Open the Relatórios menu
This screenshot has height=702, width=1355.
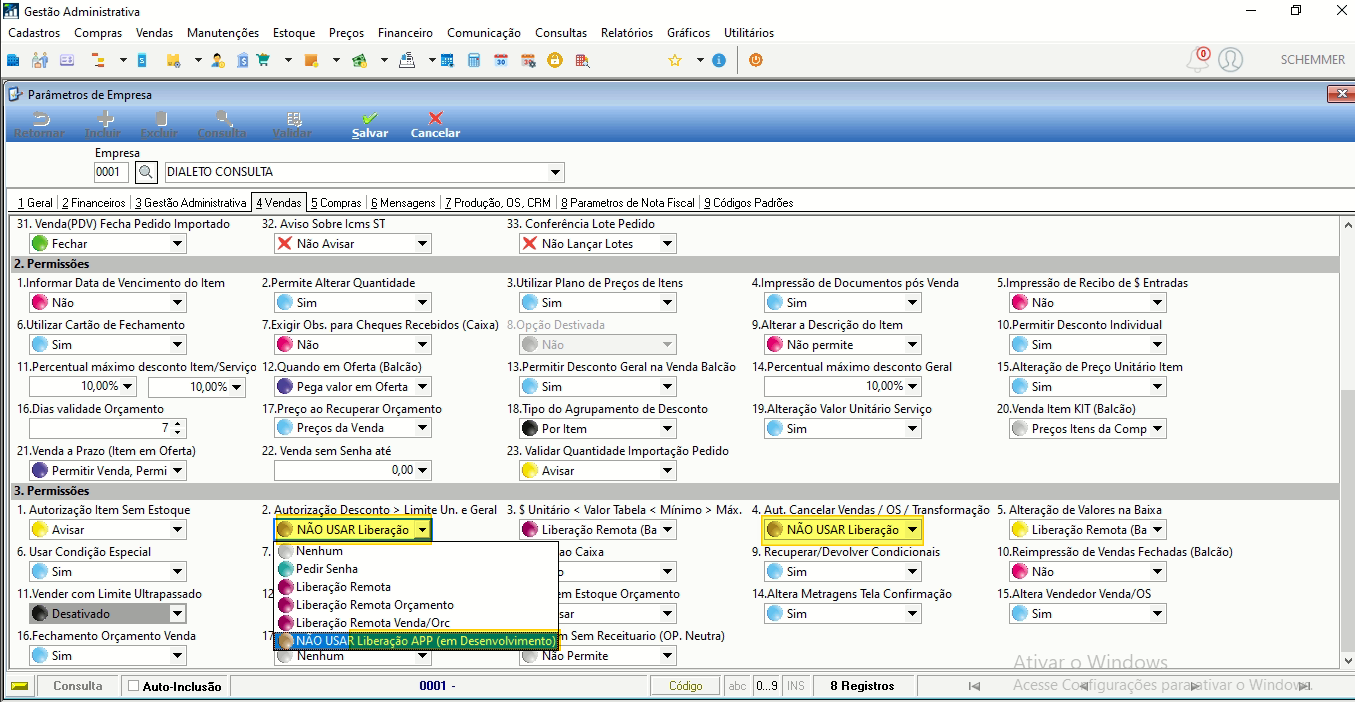point(627,33)
